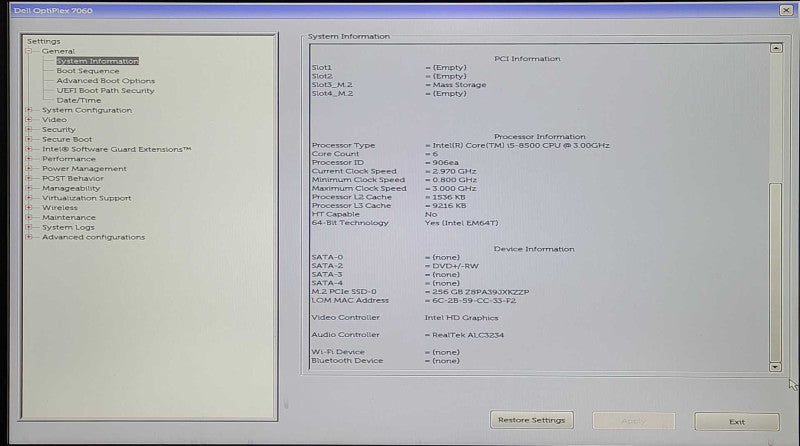Screen dimensions: 800x446
Task: Expand the Security settings node
Action: pos(29,129)
